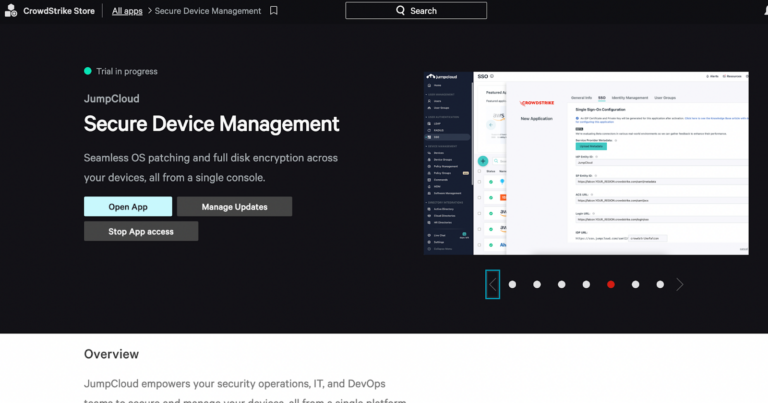Select the first carousel dot
The height and width of the screenshot is (403, 768).
[512, 284]
